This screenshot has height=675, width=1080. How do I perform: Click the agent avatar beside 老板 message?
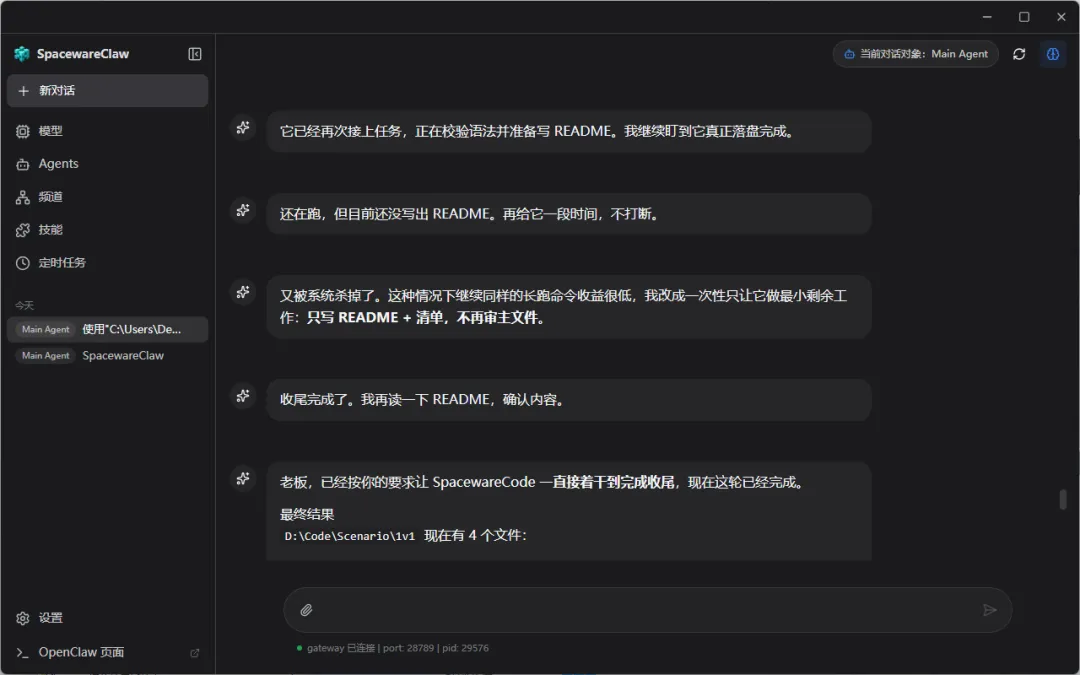(243, 479)
